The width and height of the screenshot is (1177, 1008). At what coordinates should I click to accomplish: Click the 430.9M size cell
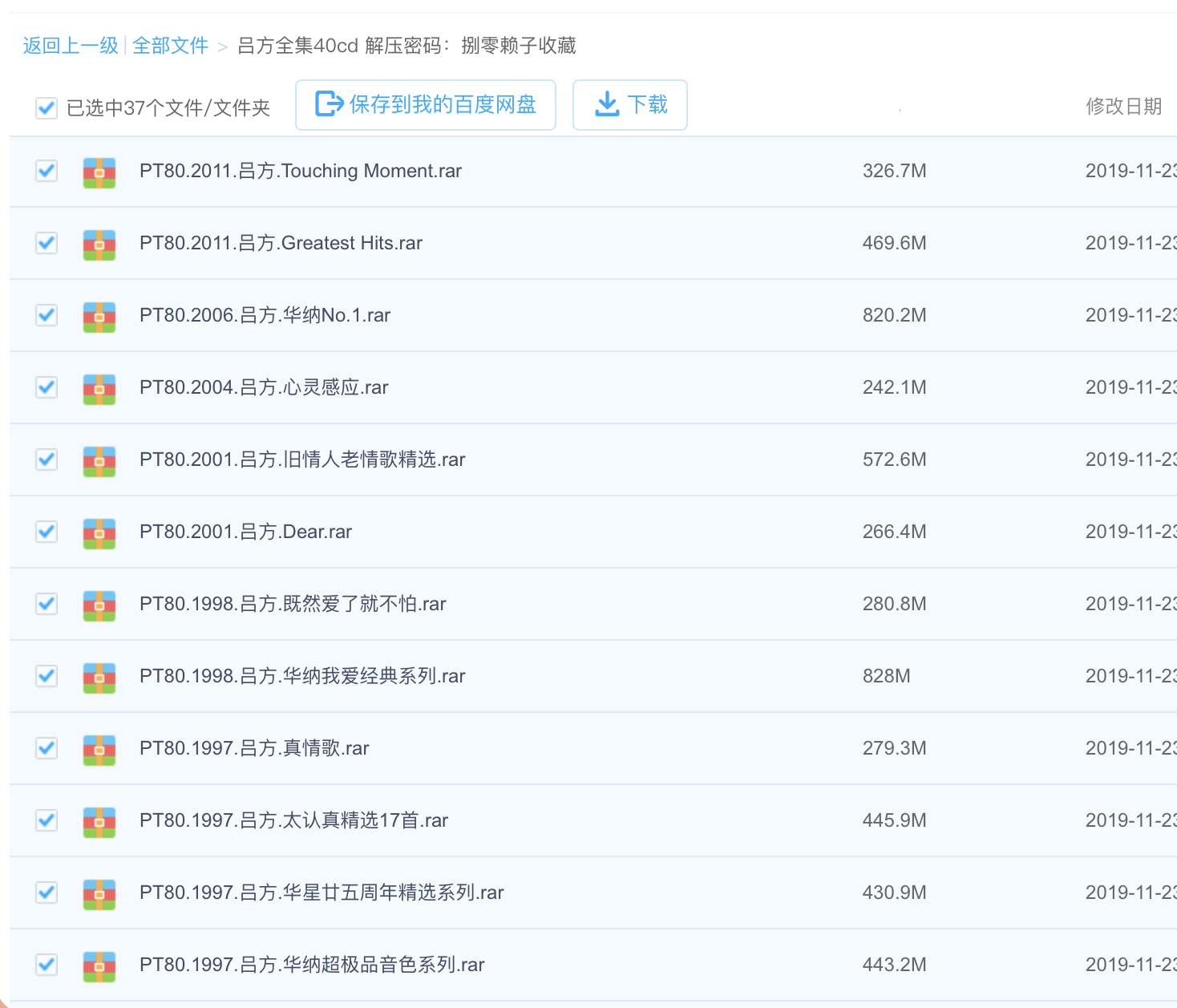pos(894,893)
